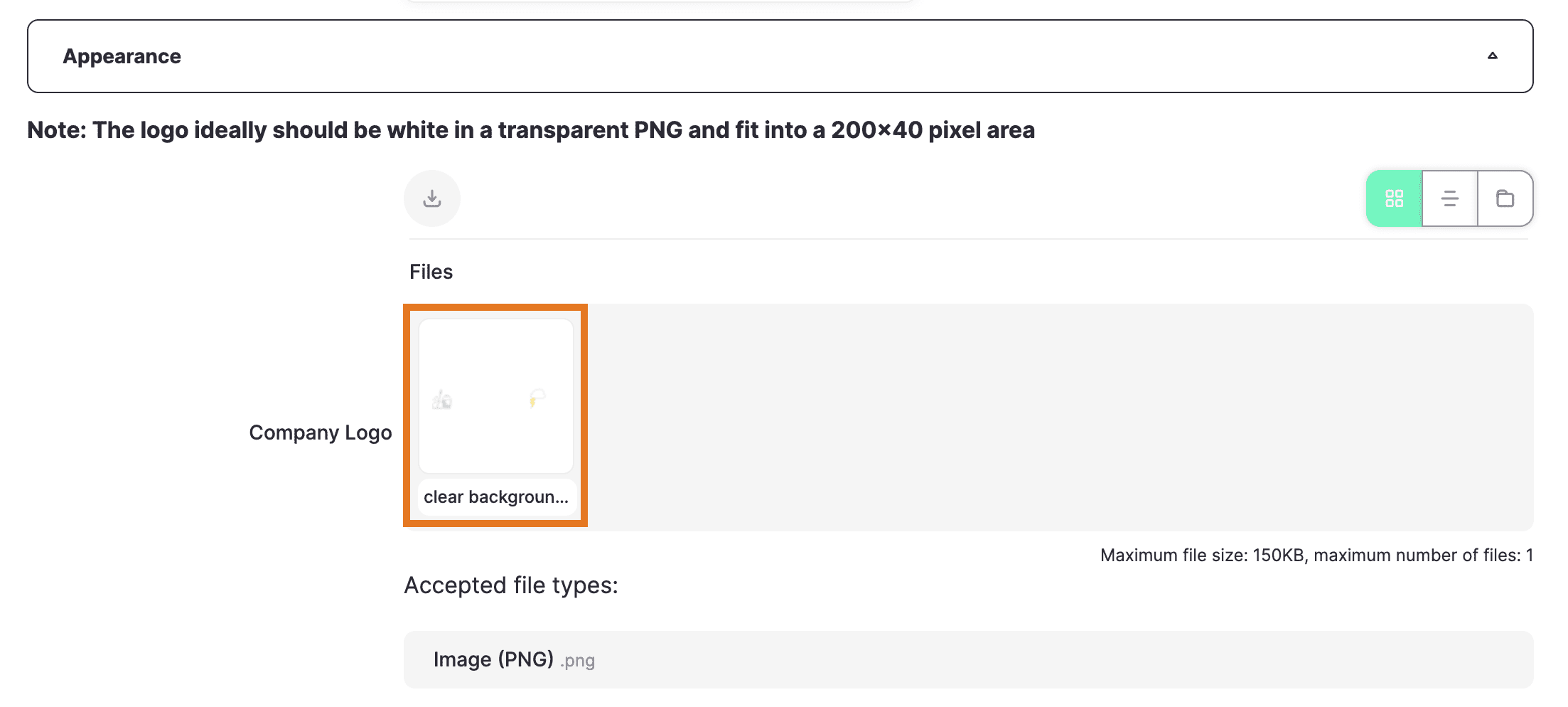Click the .png extension text
Screen dimensions: 1568x707
pos(577,661)
